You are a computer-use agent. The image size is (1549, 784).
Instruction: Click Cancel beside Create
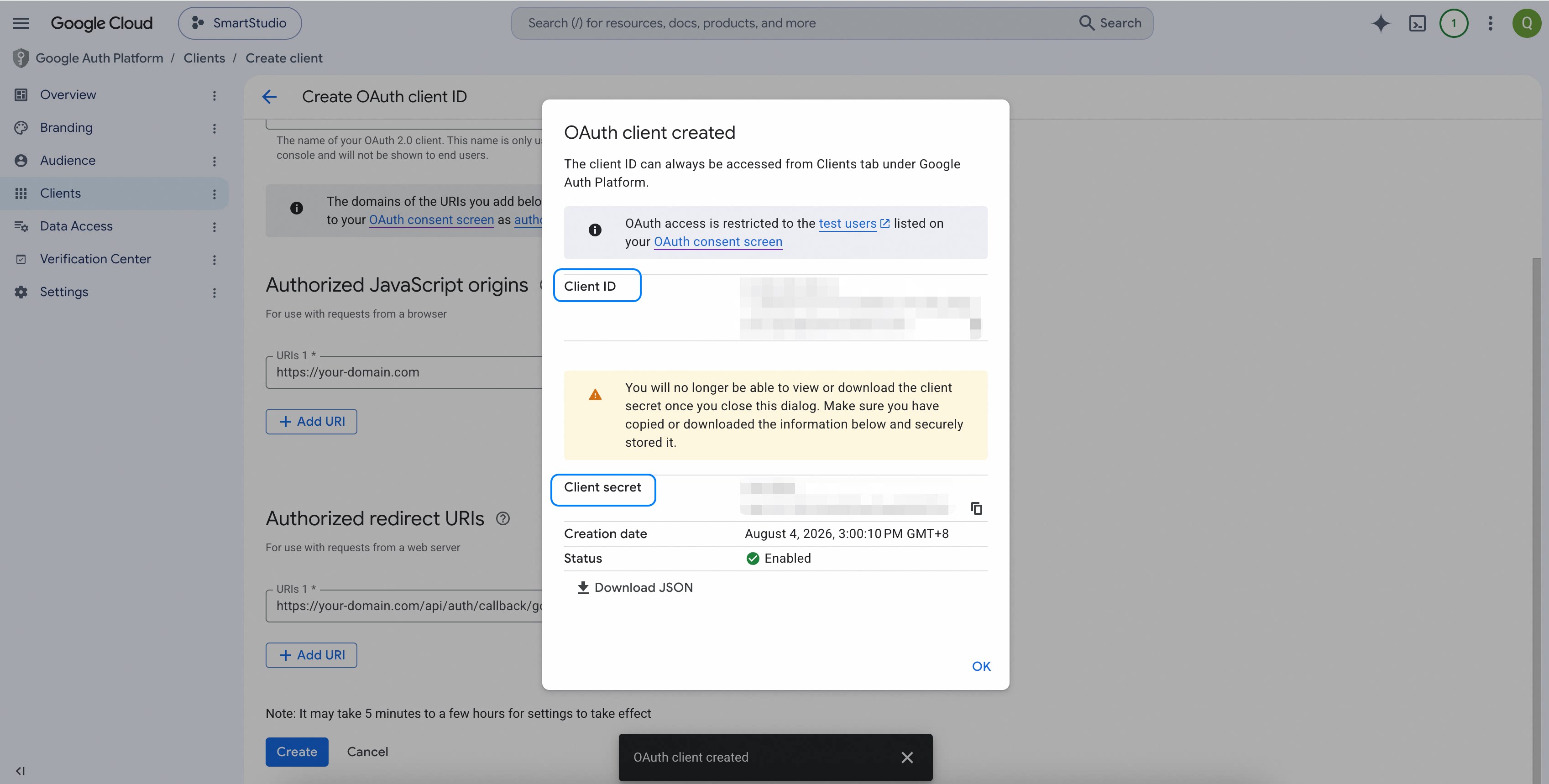point(367,752)
